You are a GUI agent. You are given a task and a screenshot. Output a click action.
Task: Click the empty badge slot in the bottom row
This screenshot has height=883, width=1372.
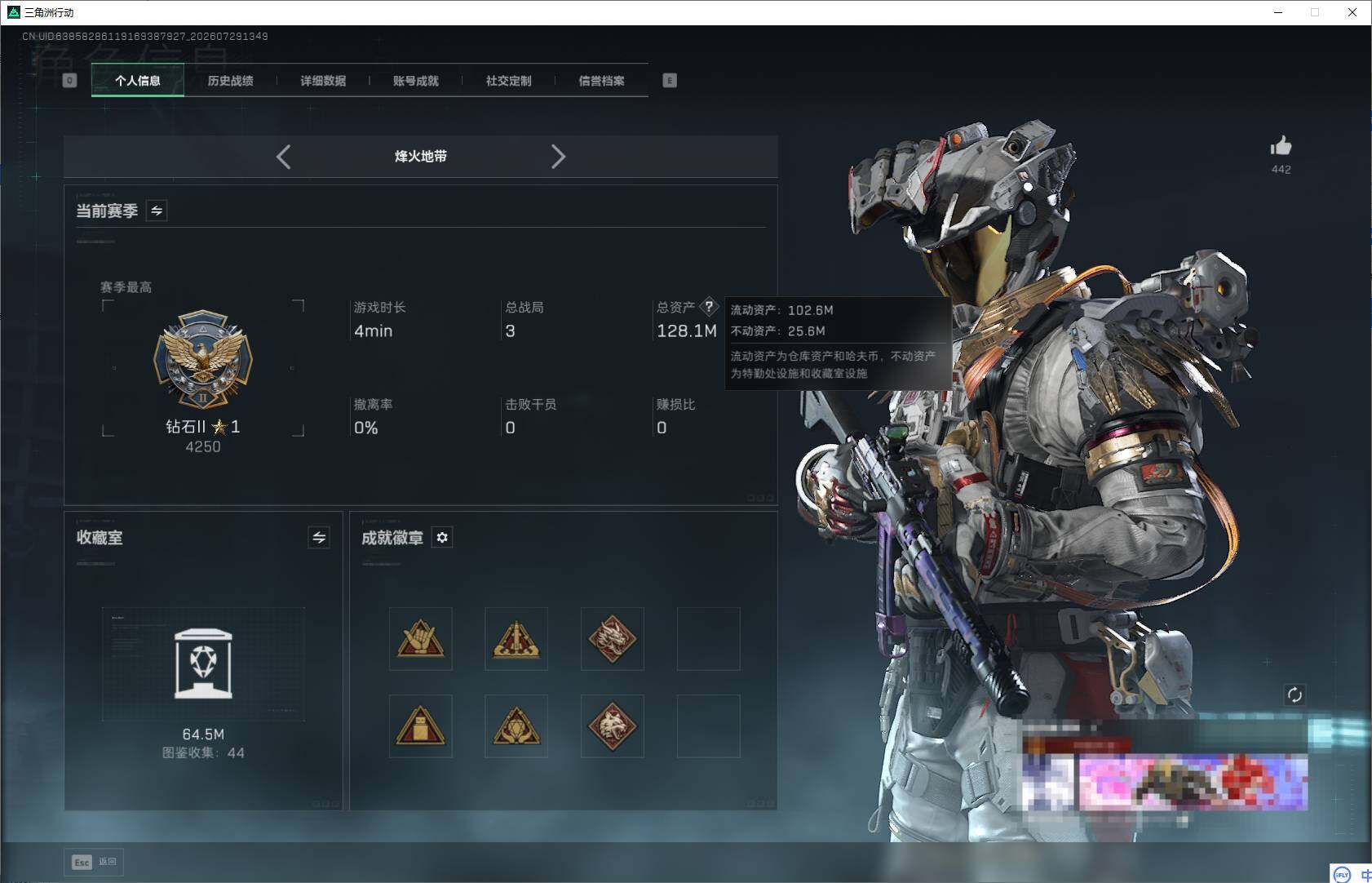point(709,726)
